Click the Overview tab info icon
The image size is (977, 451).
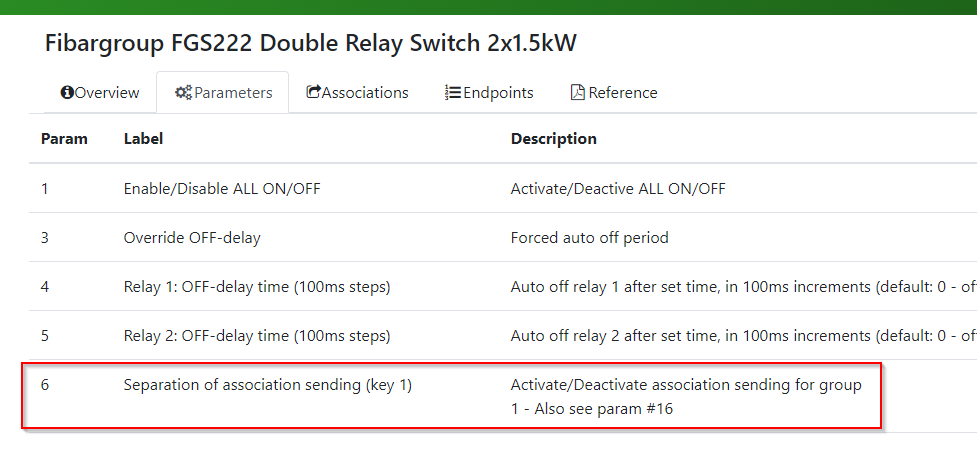(x=67, y=93)
